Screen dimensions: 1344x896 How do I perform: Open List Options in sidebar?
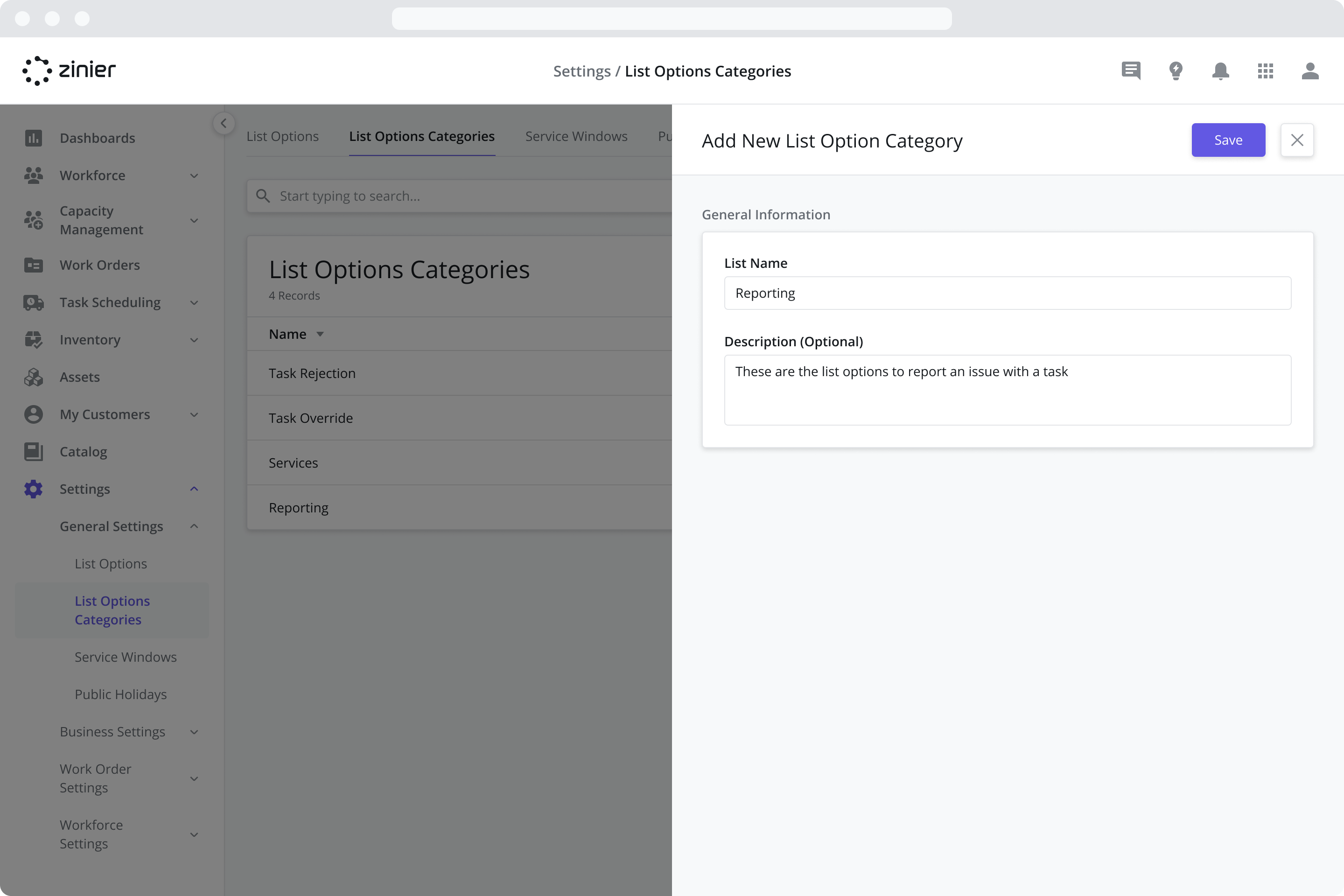111,563
